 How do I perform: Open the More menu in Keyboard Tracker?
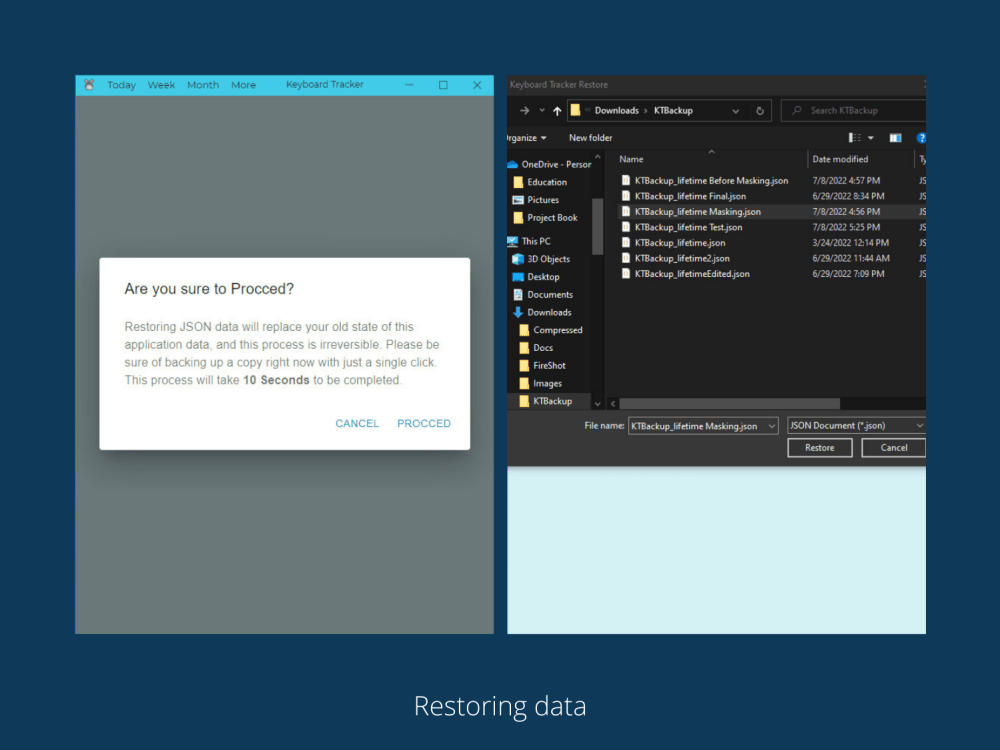point(243,85)
